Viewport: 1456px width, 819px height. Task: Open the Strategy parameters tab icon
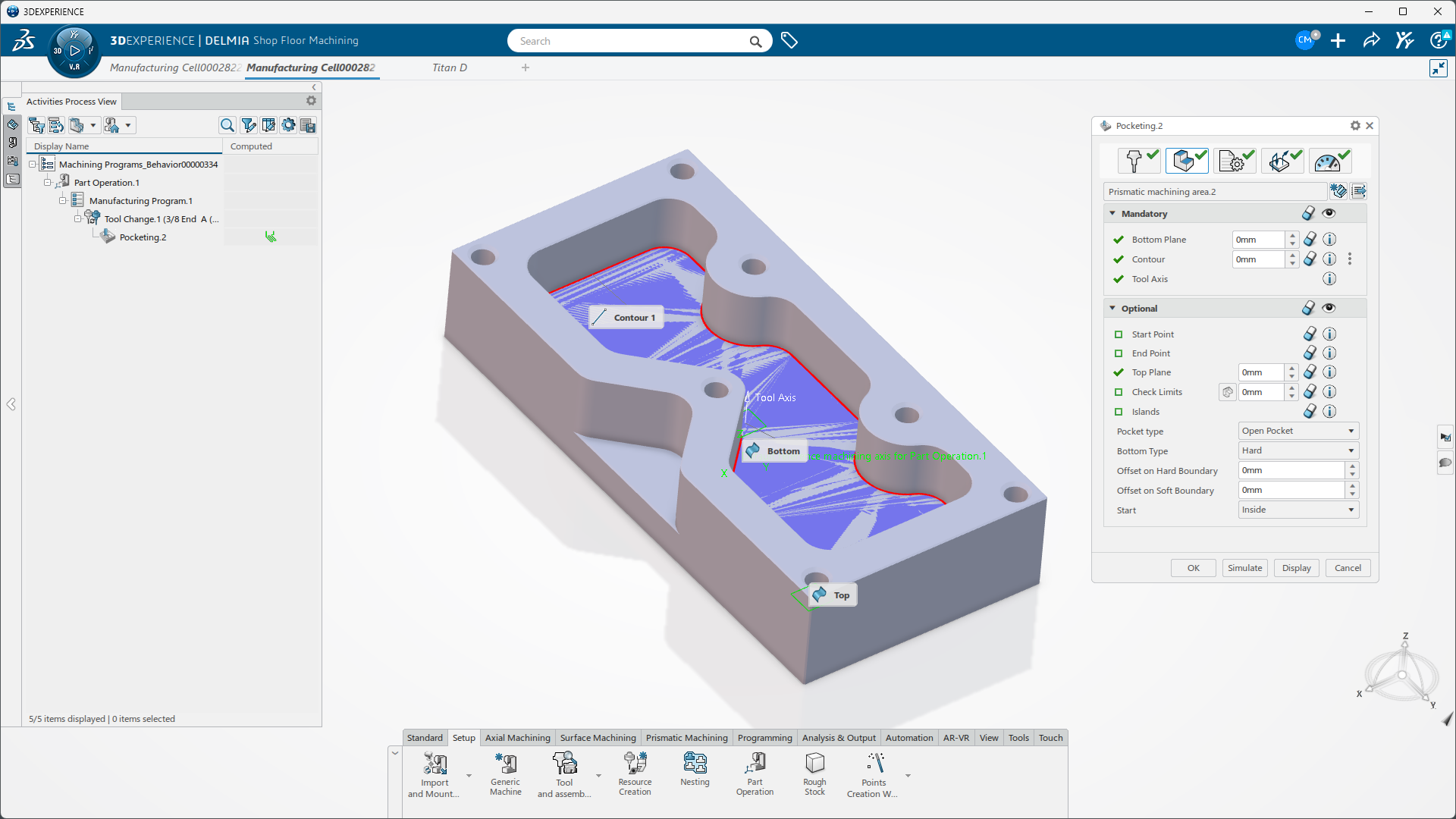point(1235,161)
